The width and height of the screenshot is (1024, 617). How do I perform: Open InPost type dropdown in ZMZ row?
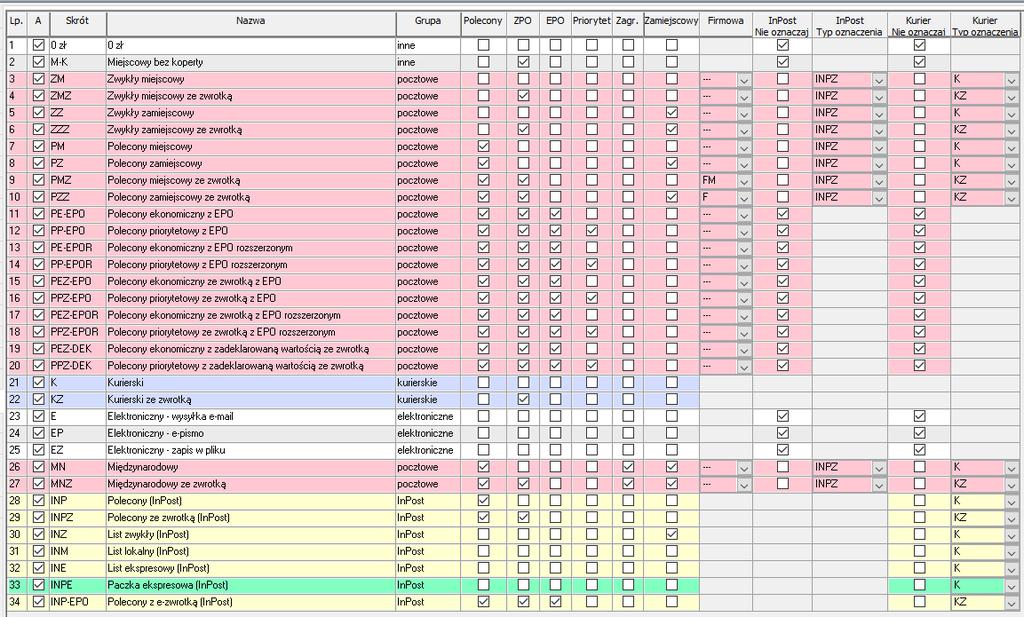click(x=879, y=96)
